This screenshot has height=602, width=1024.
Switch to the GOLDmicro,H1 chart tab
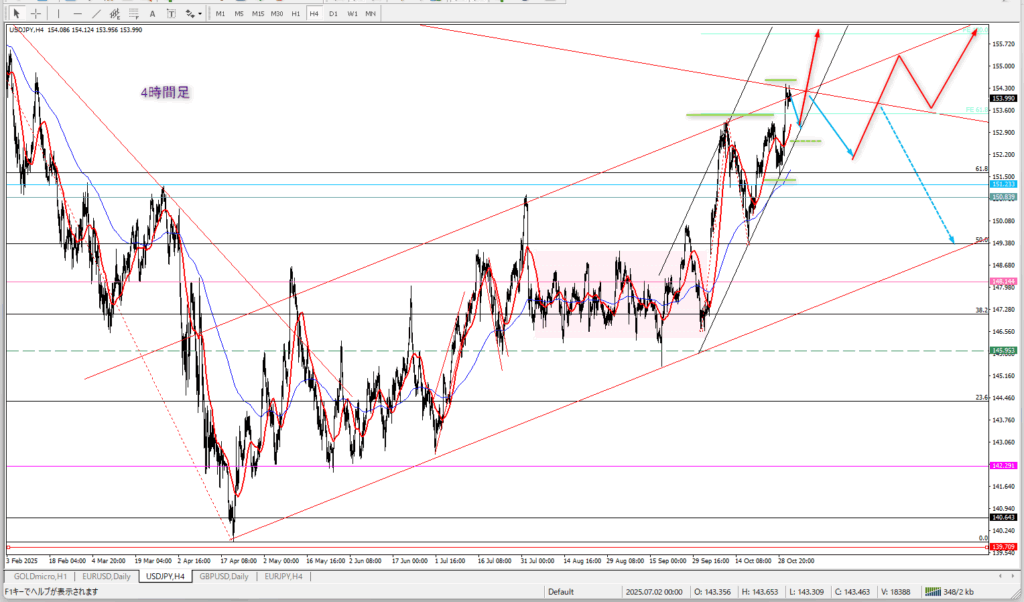(41, 577)
